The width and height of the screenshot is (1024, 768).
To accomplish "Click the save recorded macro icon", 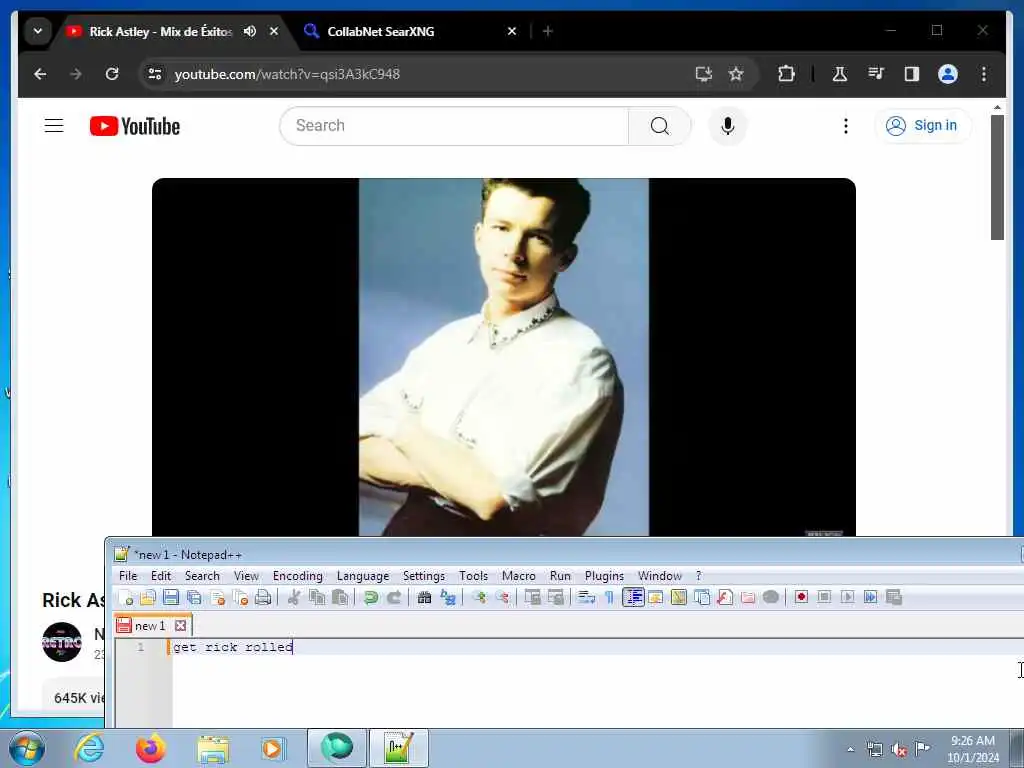I will click(x=894, y=598).
